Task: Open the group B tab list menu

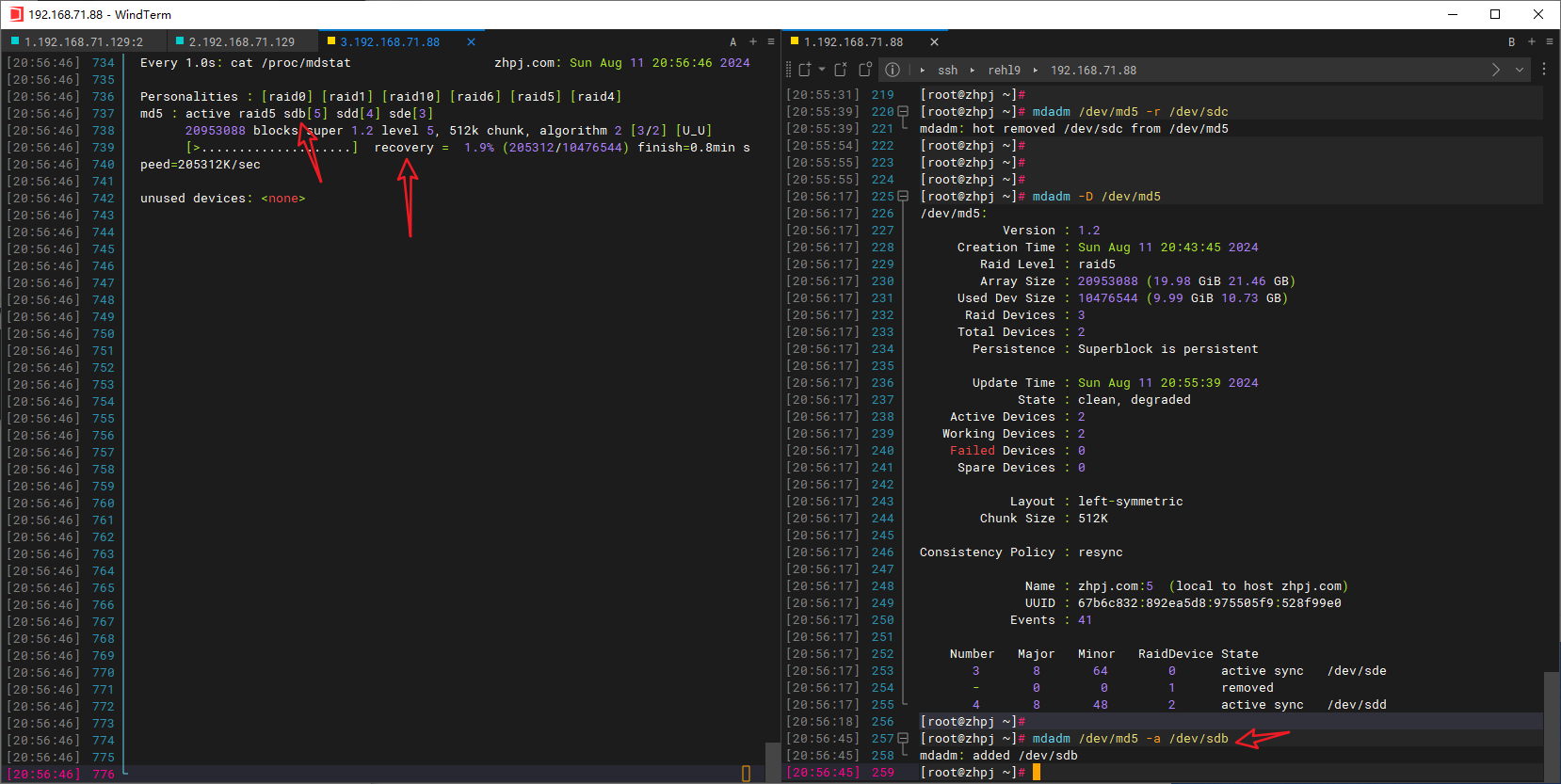Action: (1550, 42)
